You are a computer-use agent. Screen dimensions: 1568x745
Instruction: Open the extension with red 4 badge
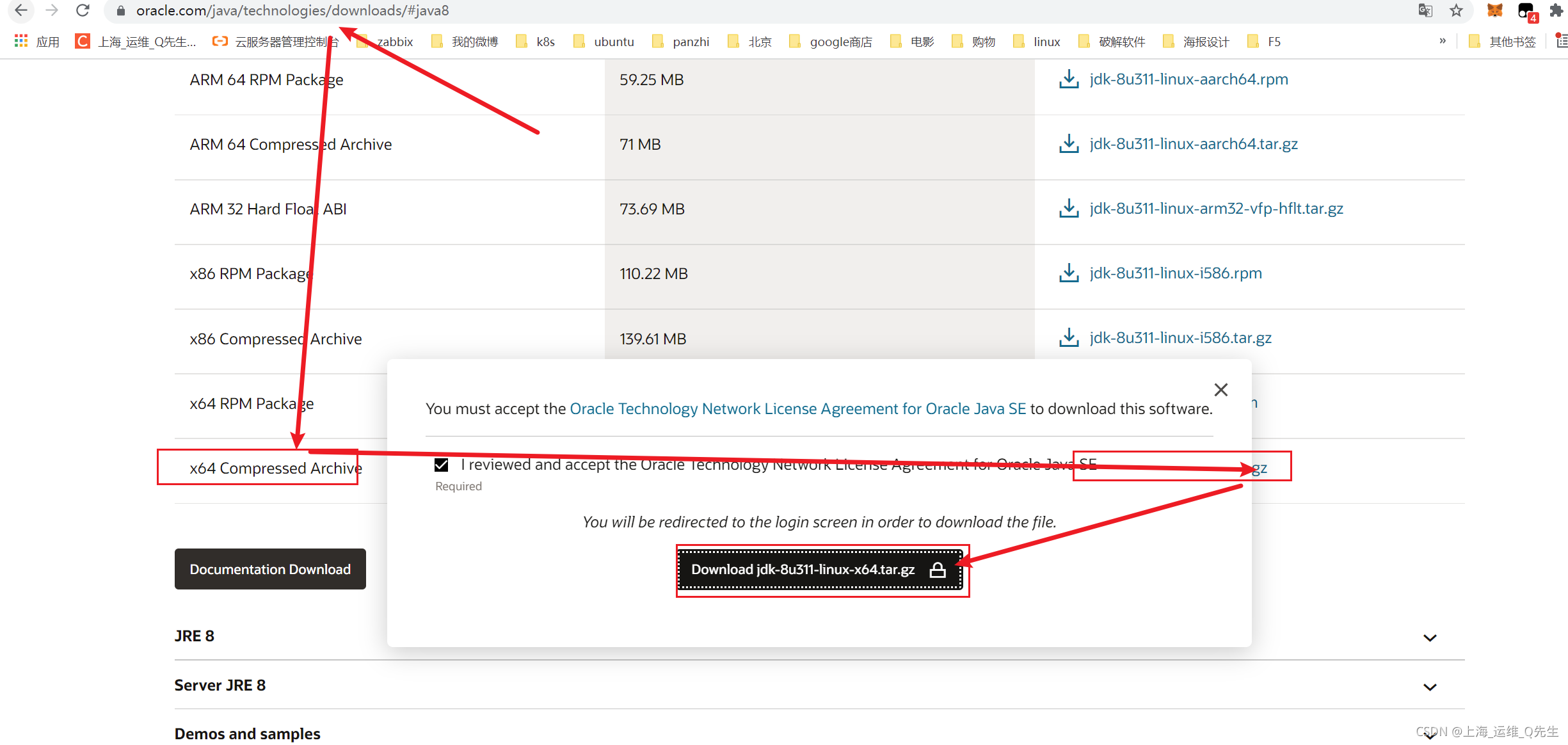pos(1526,12)
